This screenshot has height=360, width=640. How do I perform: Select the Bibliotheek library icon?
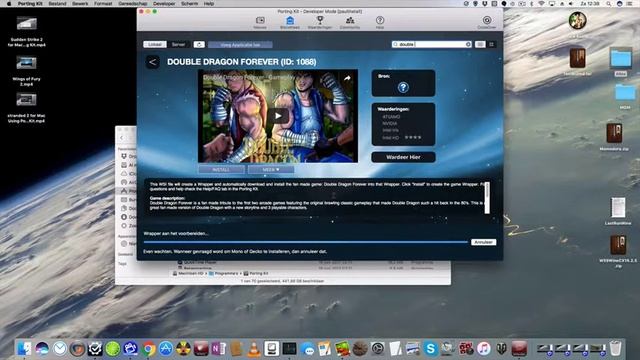tap(290, 22)
